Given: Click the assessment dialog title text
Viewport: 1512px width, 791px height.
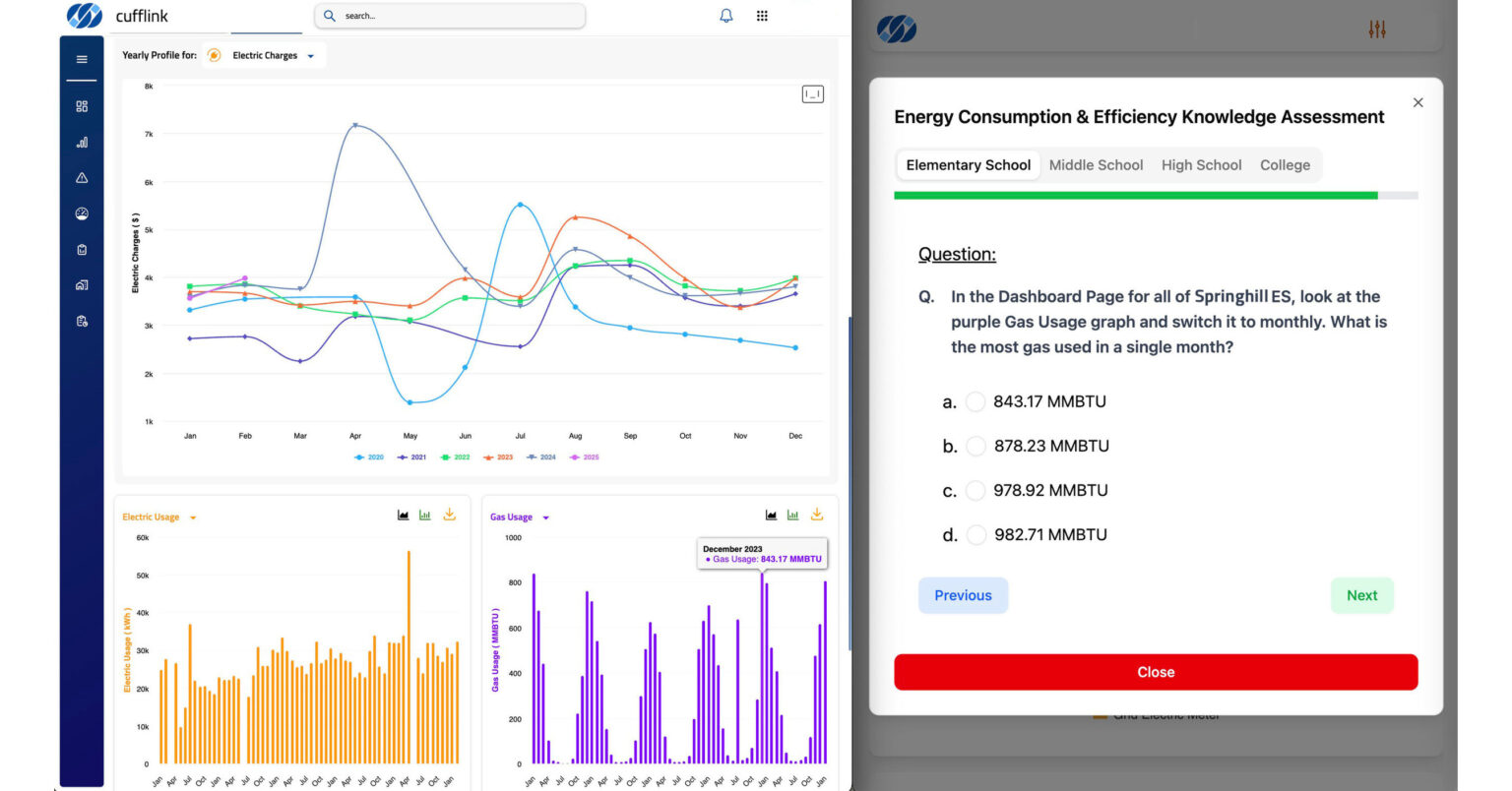Looking at the screenshot, I should (x=1139, y=117).
